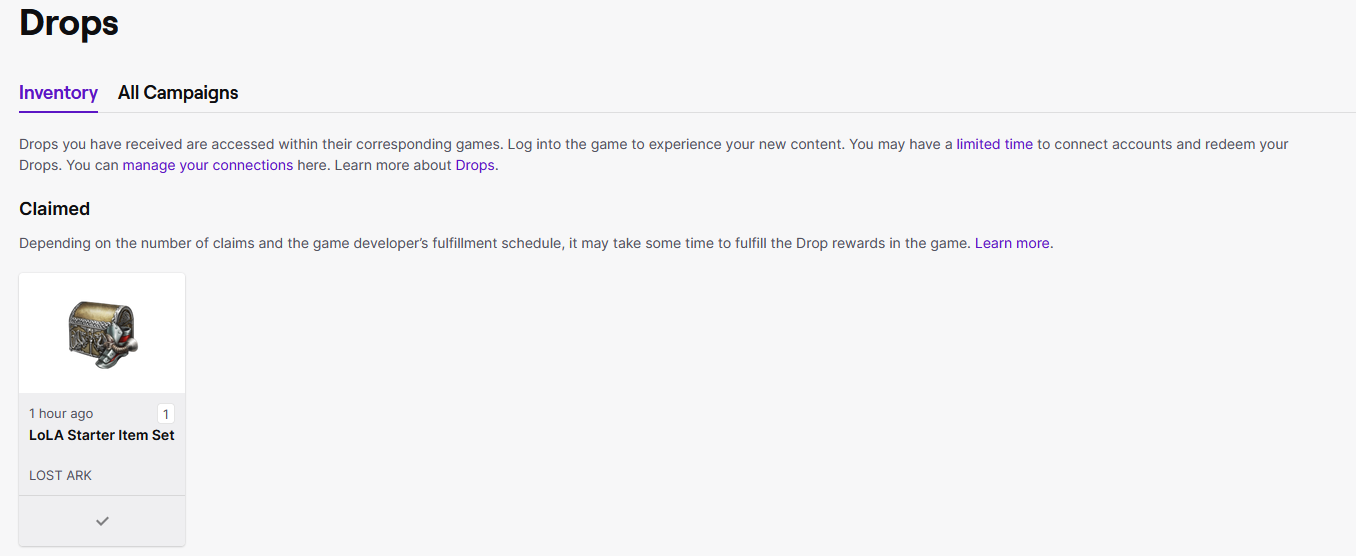Open the 'limited time' link
1356x556 pixels.
994,144
